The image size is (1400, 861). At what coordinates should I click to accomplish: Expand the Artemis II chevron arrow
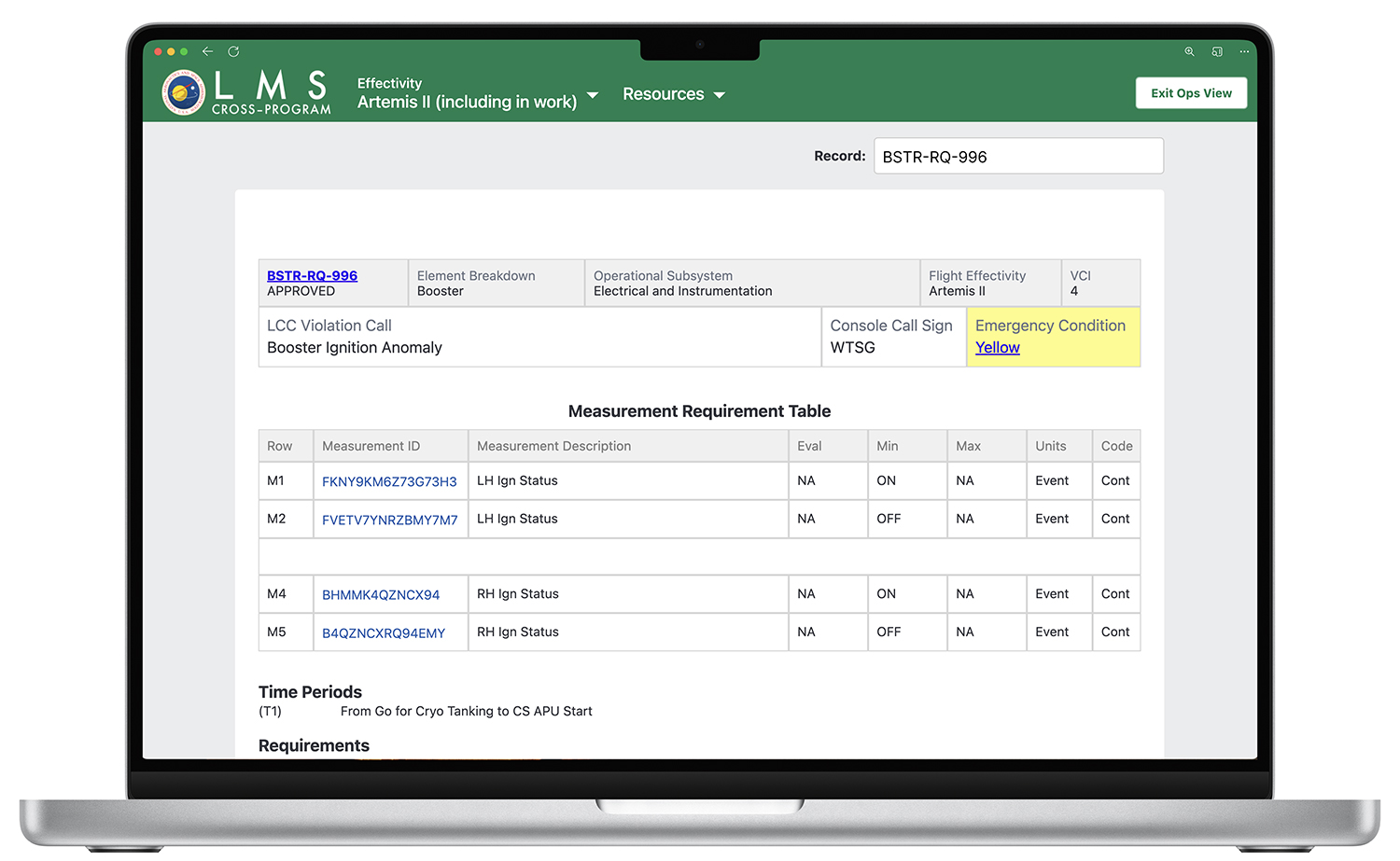click(593, 95)
